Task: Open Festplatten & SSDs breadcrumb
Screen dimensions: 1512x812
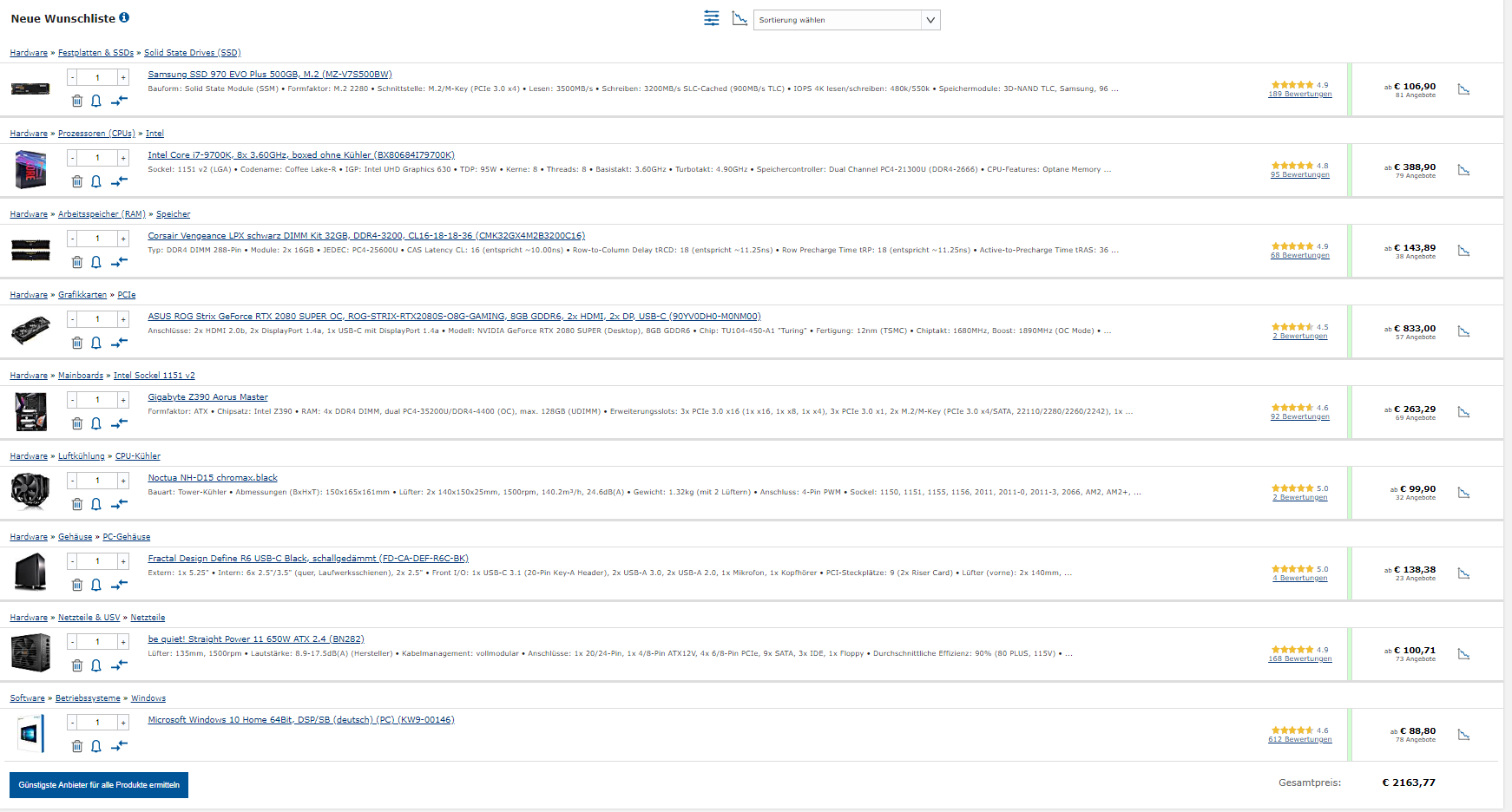Action: 95,53
